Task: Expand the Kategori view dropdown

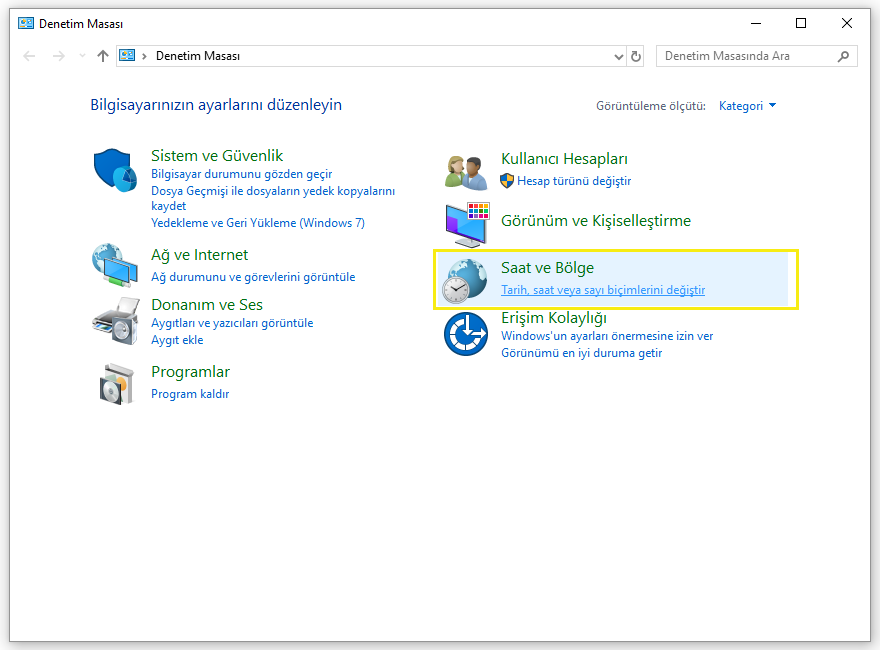Action: (x=747, y=106)
